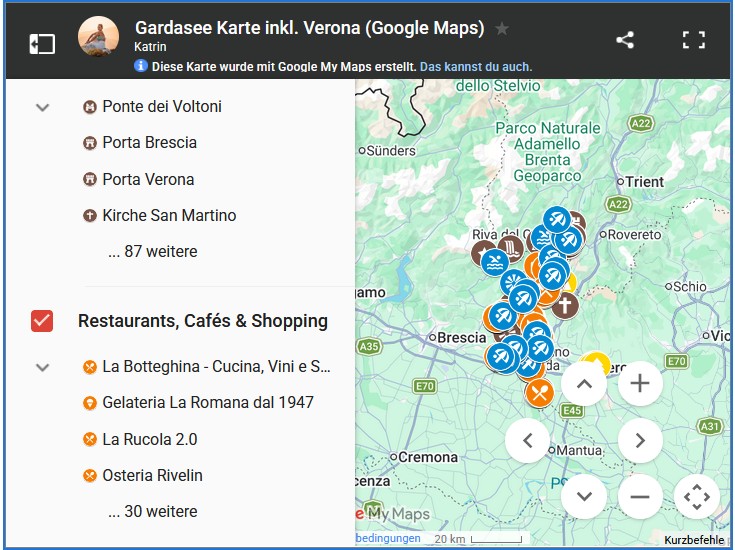735x550 pixels.
Task: Click the share icon in header
Action: tap(625, 40)
